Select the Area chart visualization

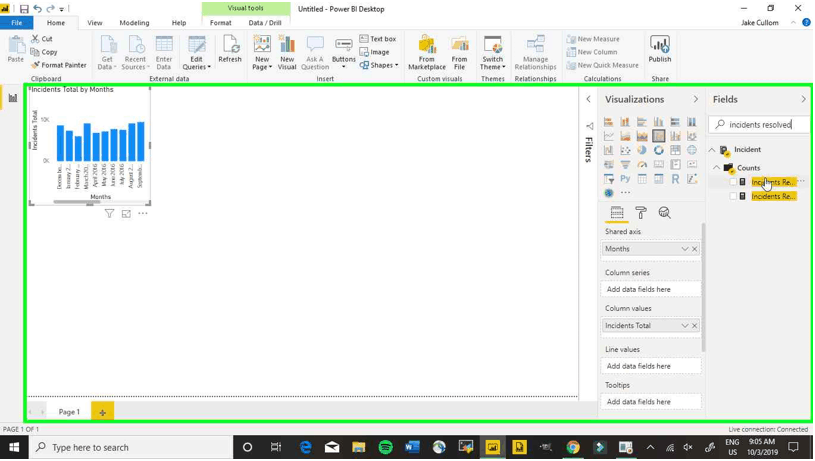click(x=625, y=136)
